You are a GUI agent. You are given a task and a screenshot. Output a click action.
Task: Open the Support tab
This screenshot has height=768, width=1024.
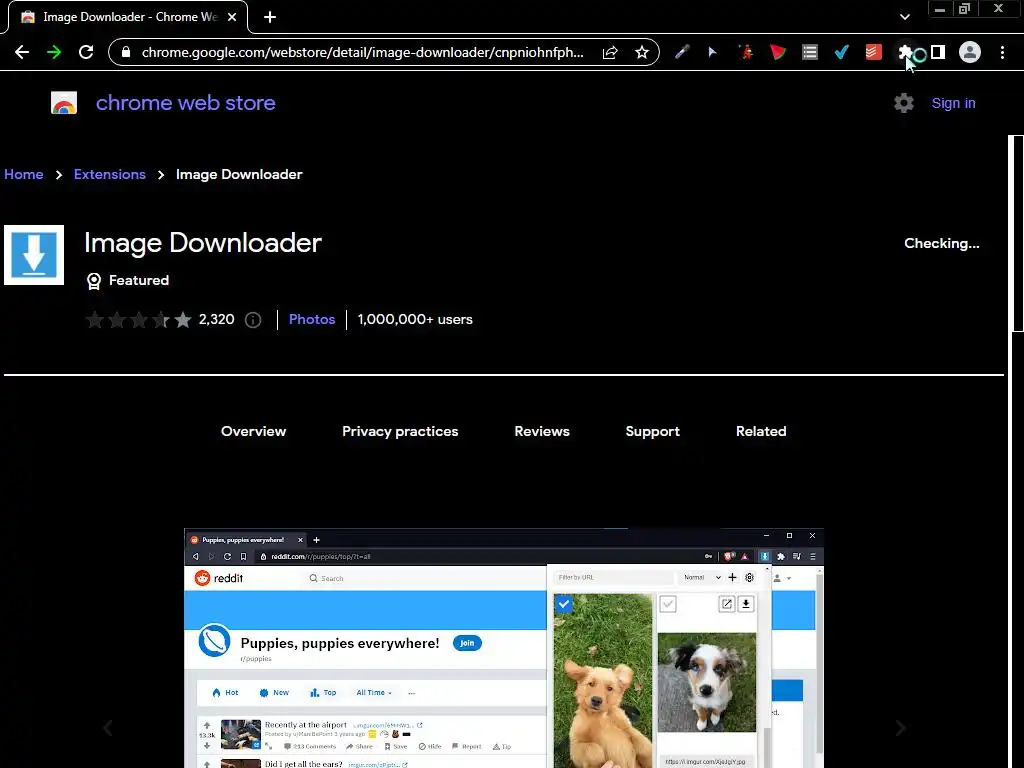(x=652, y=431)
